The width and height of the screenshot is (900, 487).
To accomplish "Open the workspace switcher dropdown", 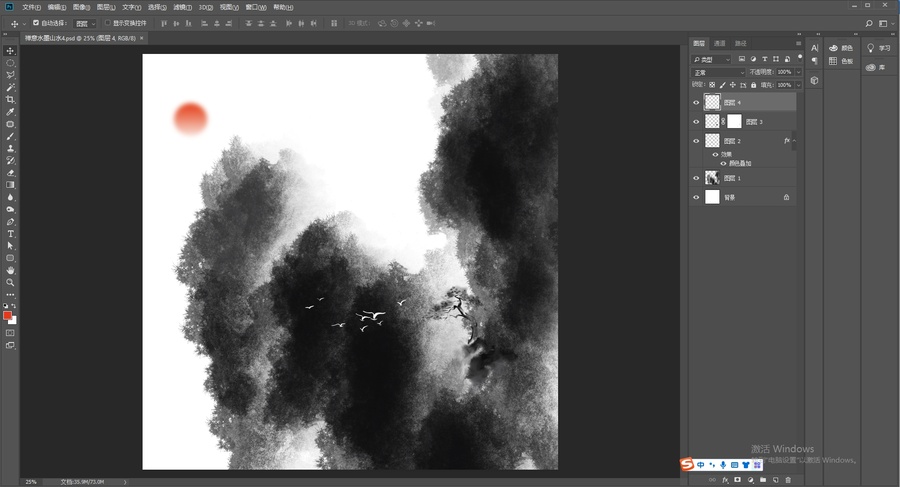I will point(886,24).
